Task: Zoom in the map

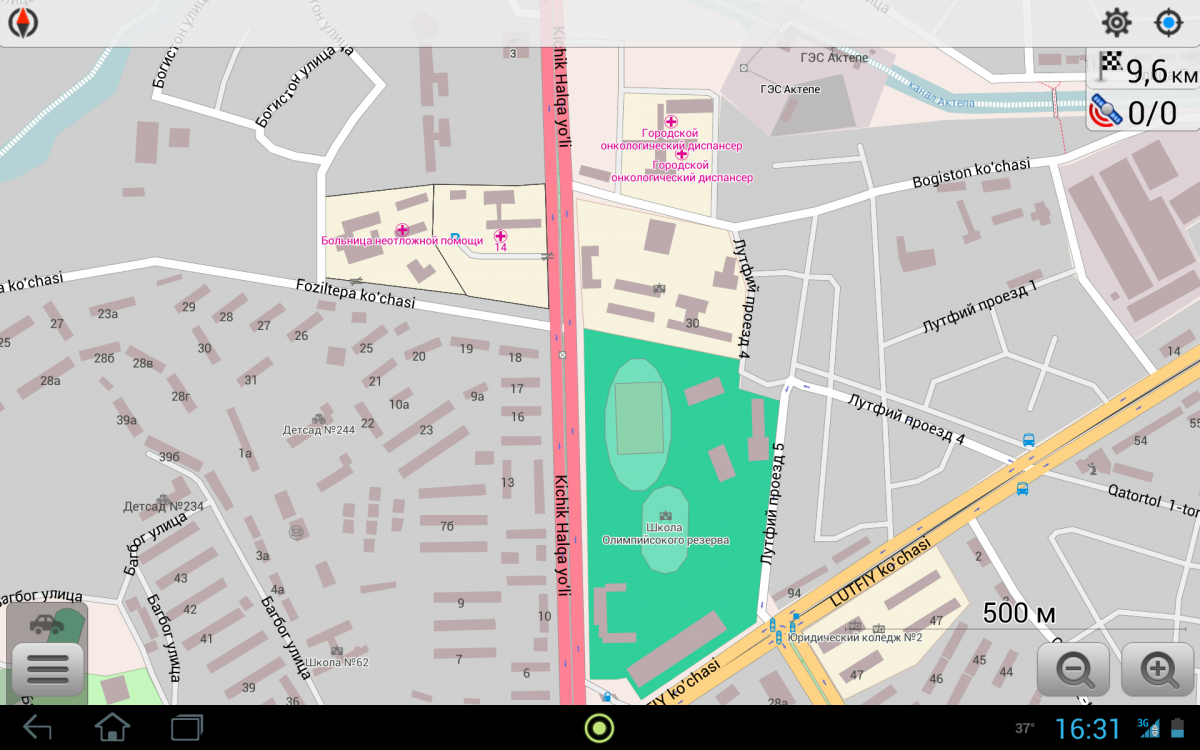Action: (x=1158, y=669)
